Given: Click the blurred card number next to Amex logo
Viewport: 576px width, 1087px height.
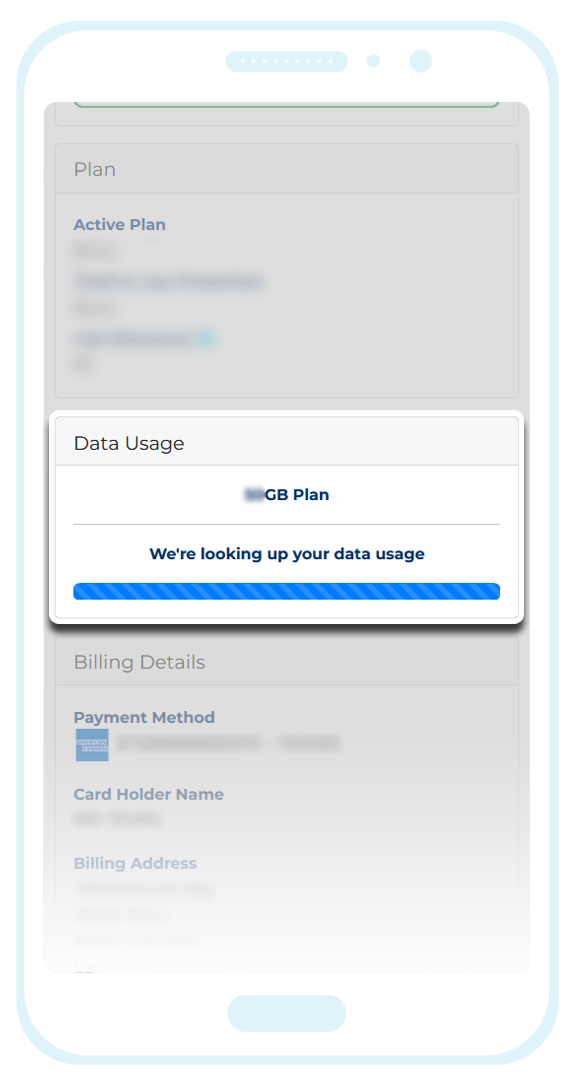Looking at the screenshot, I should (x=229, y=744).
